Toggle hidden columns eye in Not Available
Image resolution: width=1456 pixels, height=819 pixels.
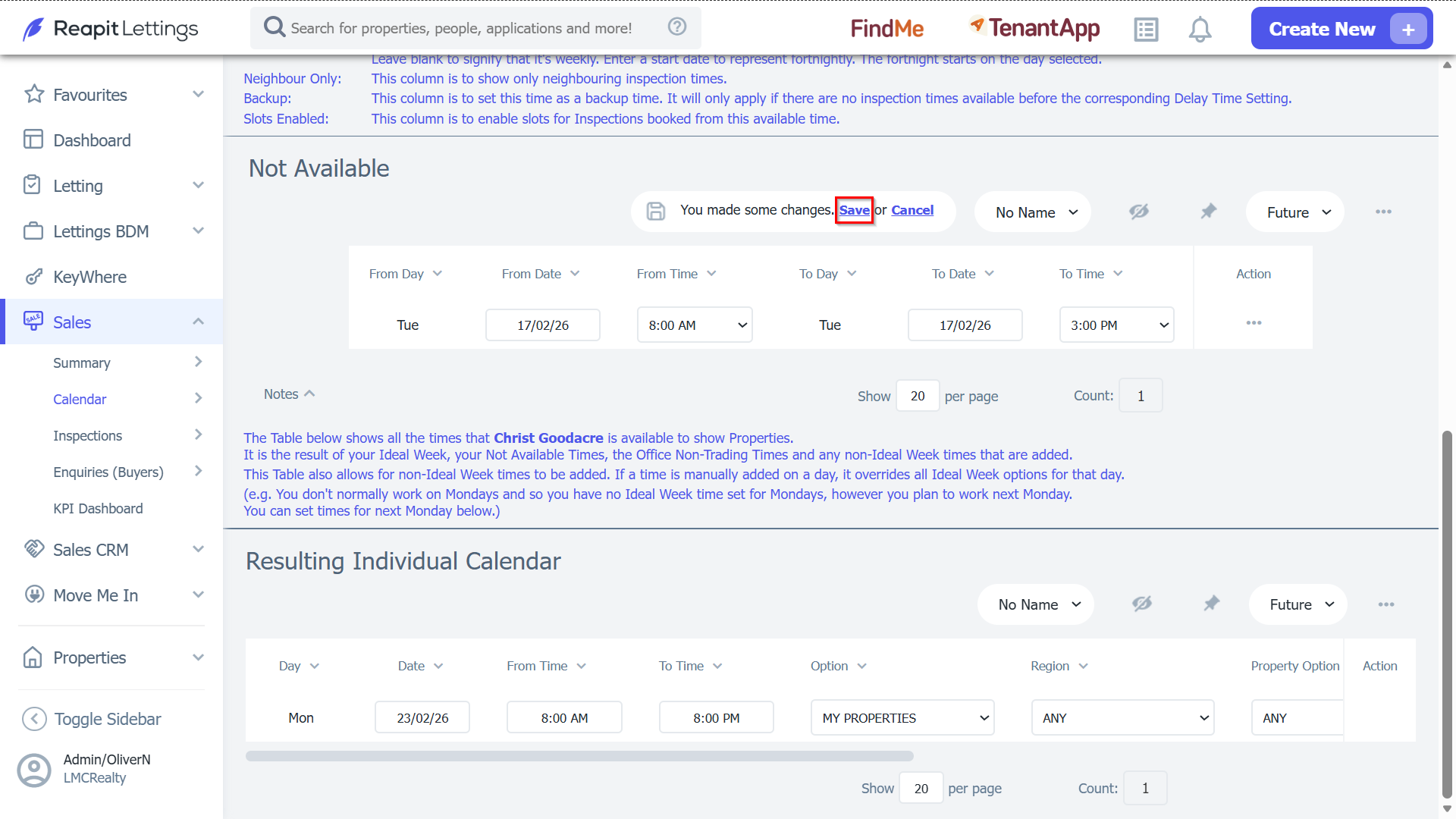(x=1139, y=212)
